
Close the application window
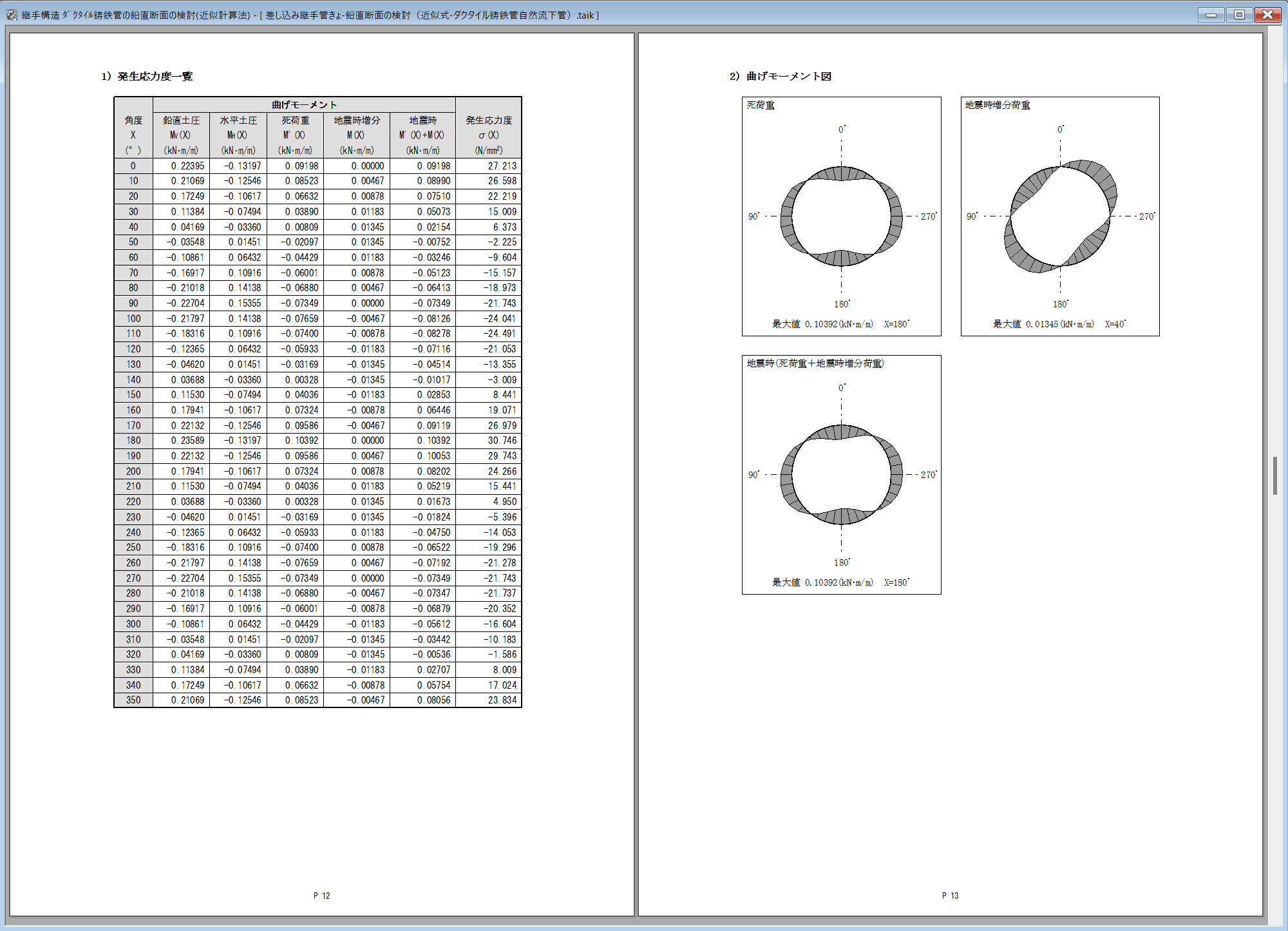pyautogui.click(x=1267, y=14)
